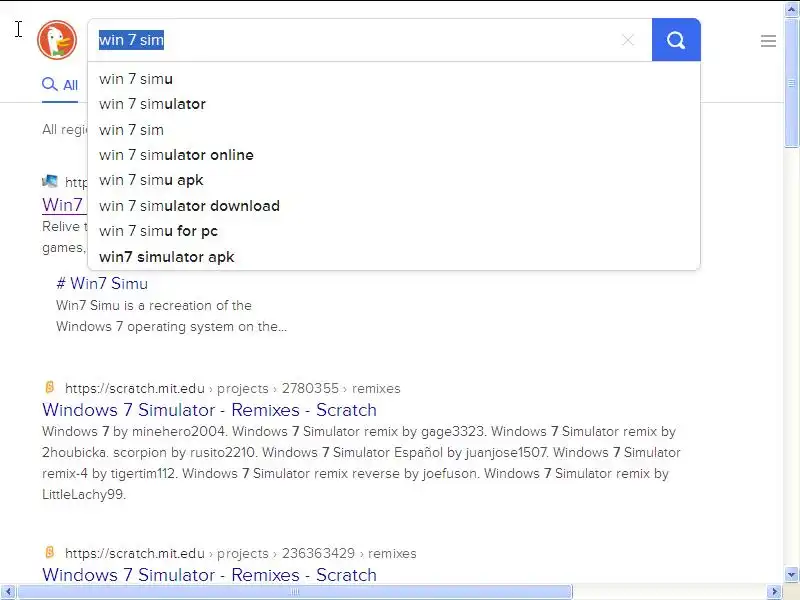Open the partially hidden Win7 result title
Image resolution: width=800 pixels, height=600 pixels.
(x=64, y=205)
